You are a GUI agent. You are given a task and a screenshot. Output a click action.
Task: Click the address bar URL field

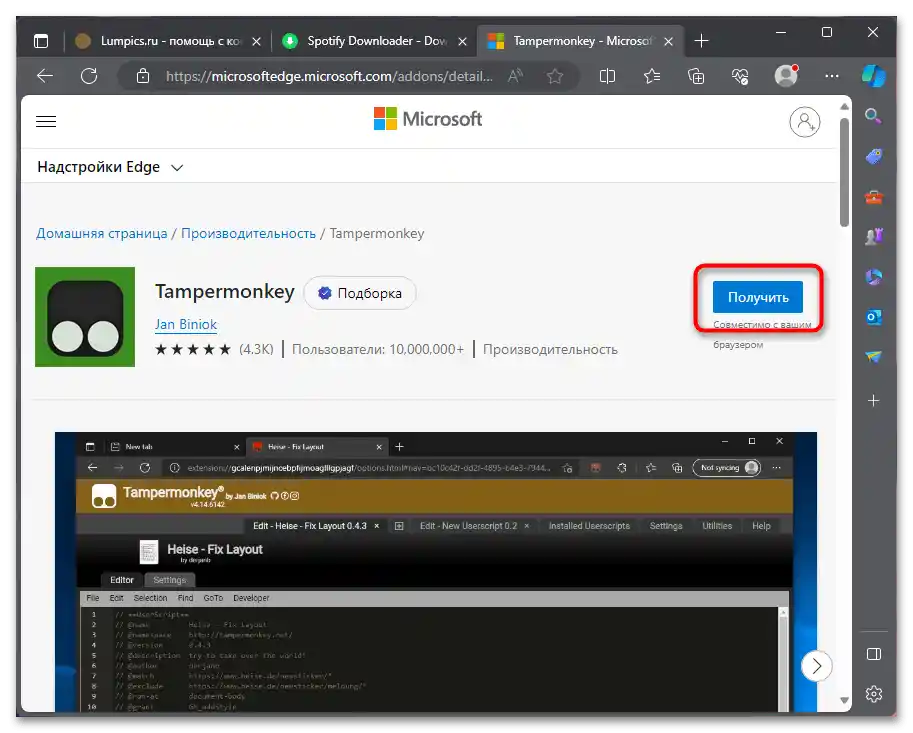click(x=329, y=76)
